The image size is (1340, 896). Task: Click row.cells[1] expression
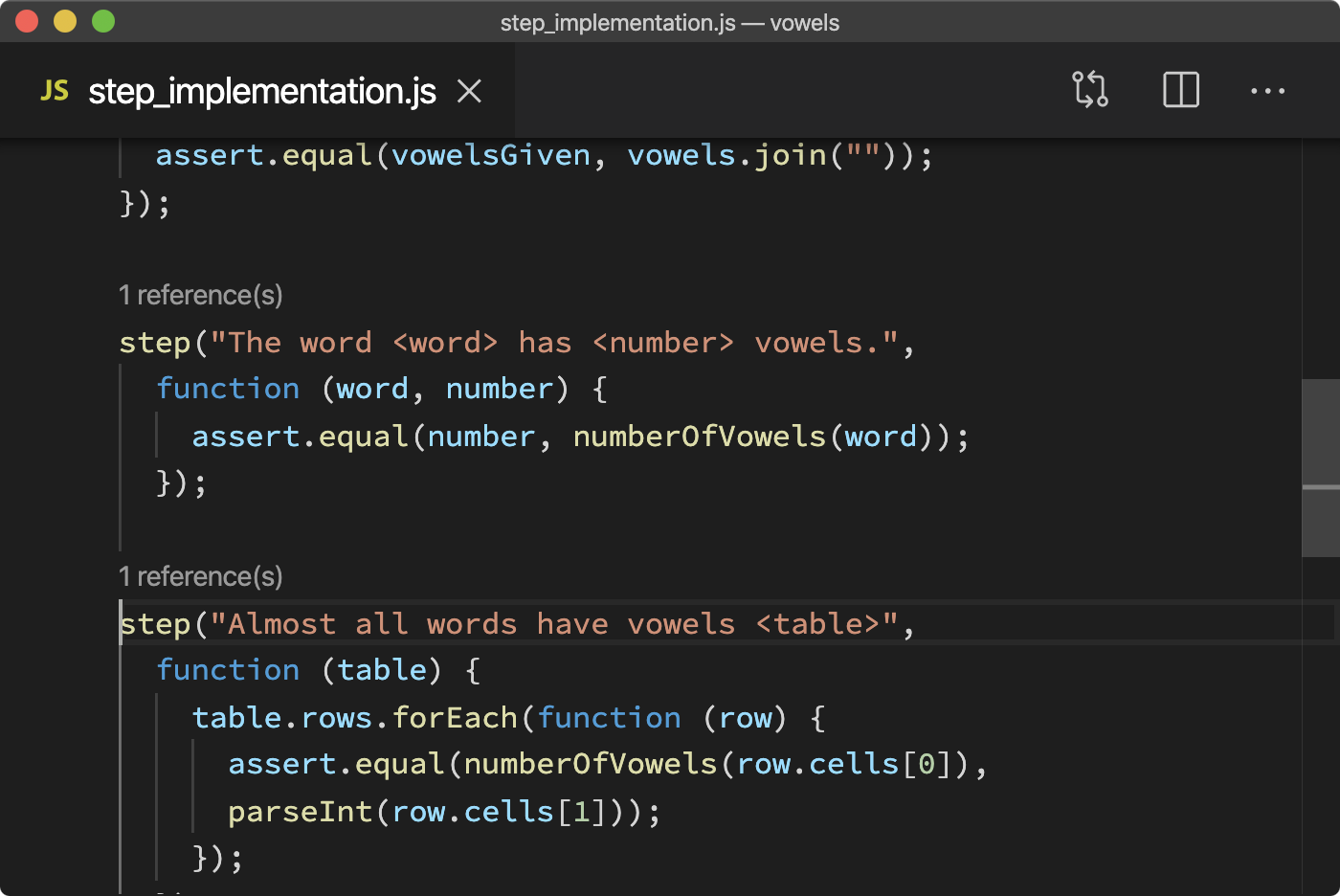point(500,812)
